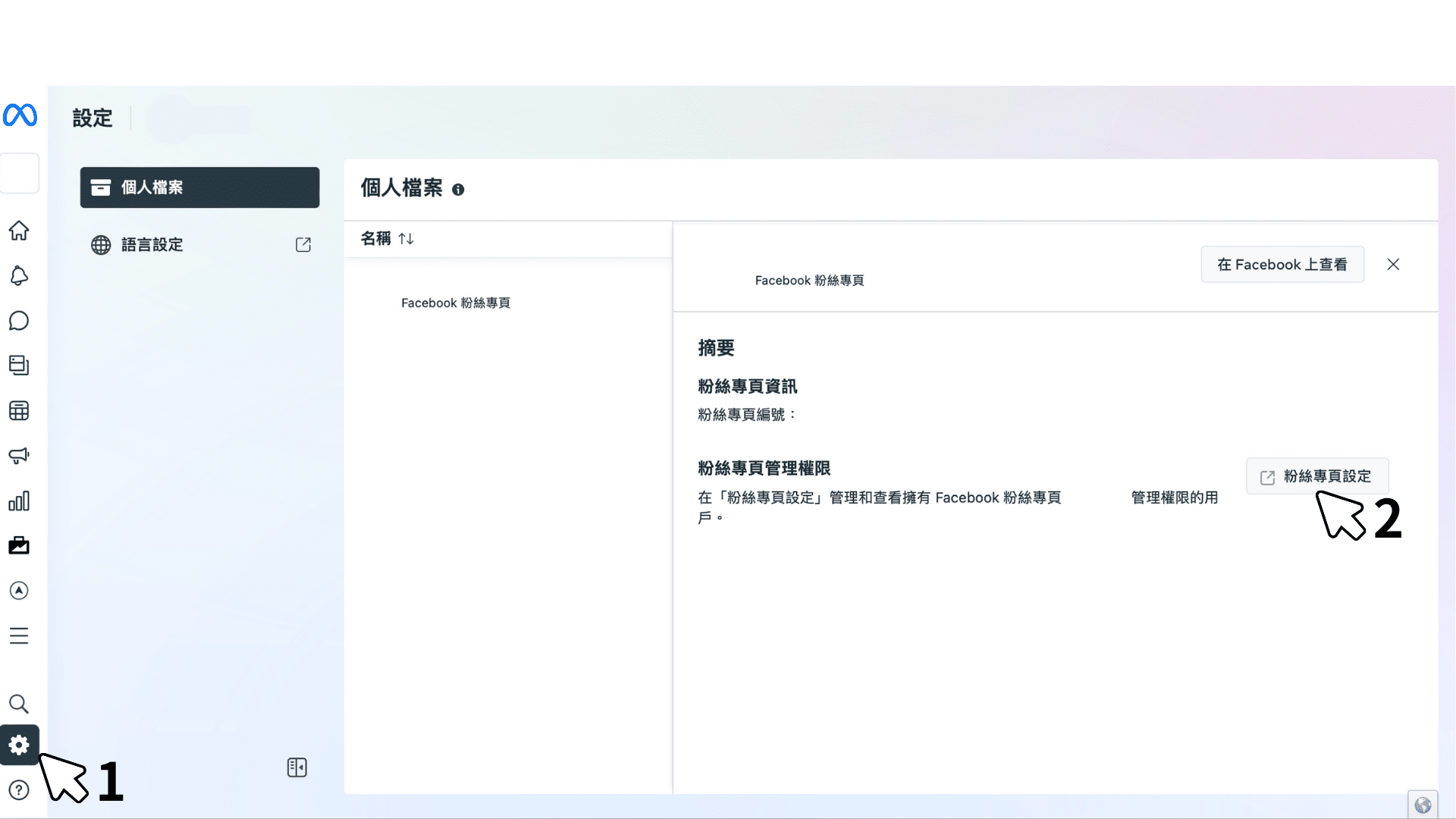Select Facebook 粉絲專頁 row in list
Image resolution: width=1456 pixels, height=819 pixels.
click(x=508, y=303)
